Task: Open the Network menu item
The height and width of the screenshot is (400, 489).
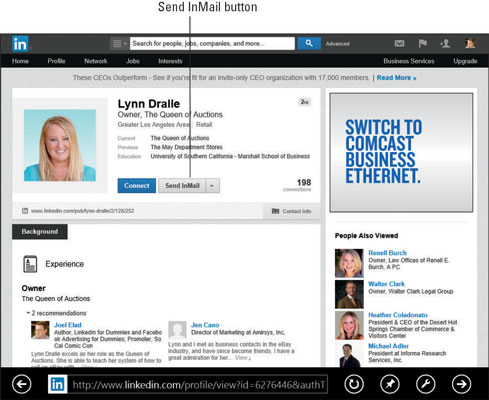Action: (x=96, y=61)
